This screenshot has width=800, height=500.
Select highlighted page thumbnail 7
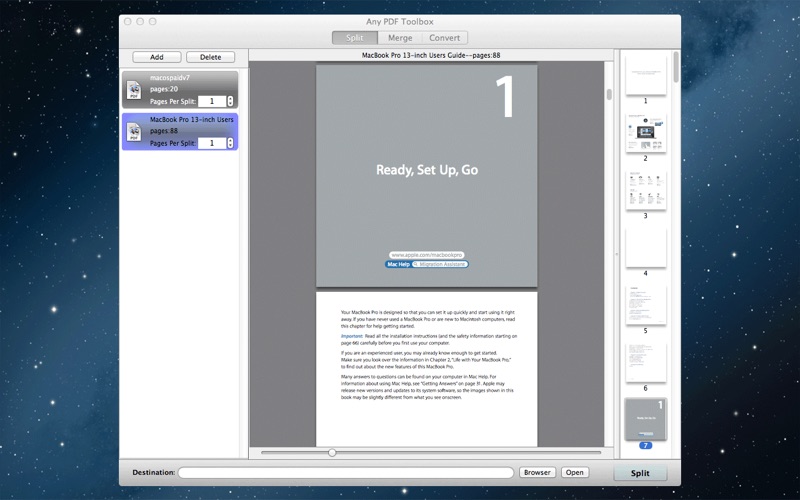click(x=646, y=420)
